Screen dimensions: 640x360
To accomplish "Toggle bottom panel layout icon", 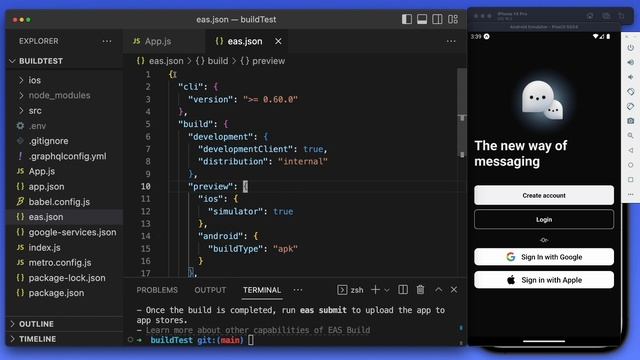I will tap(422, 19).
